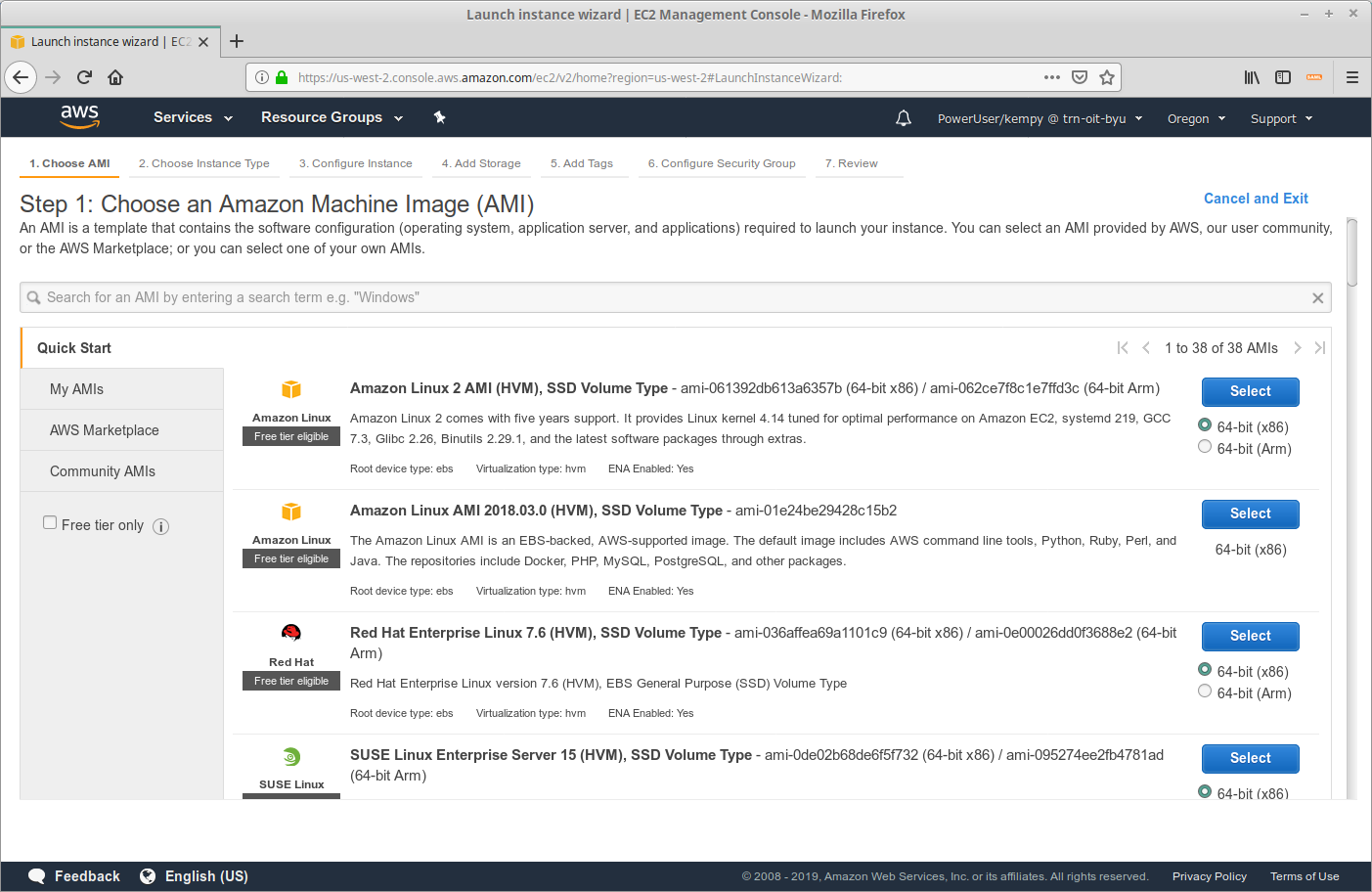Open the Support dropdown
Viewport: 1372px width, 892px height.
pos(1281,118)
